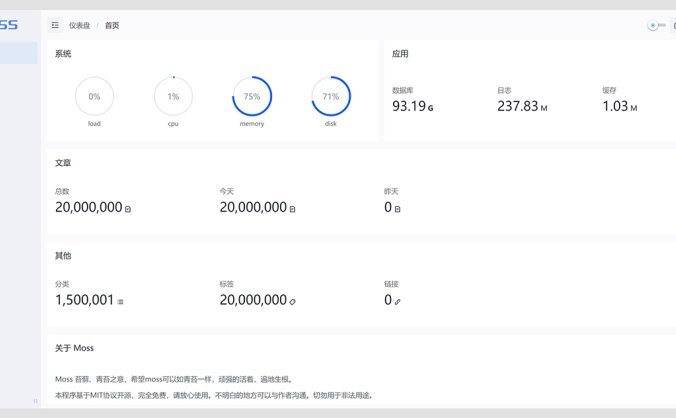Screen dimensions: 676x418
Task: Click the document icon beside 今天 count
Action: coord(292,209)
